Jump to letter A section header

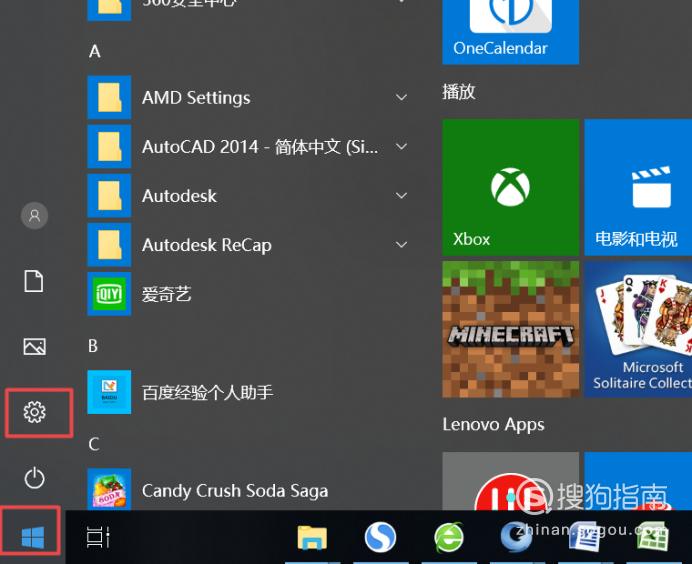tap(94, 52)
